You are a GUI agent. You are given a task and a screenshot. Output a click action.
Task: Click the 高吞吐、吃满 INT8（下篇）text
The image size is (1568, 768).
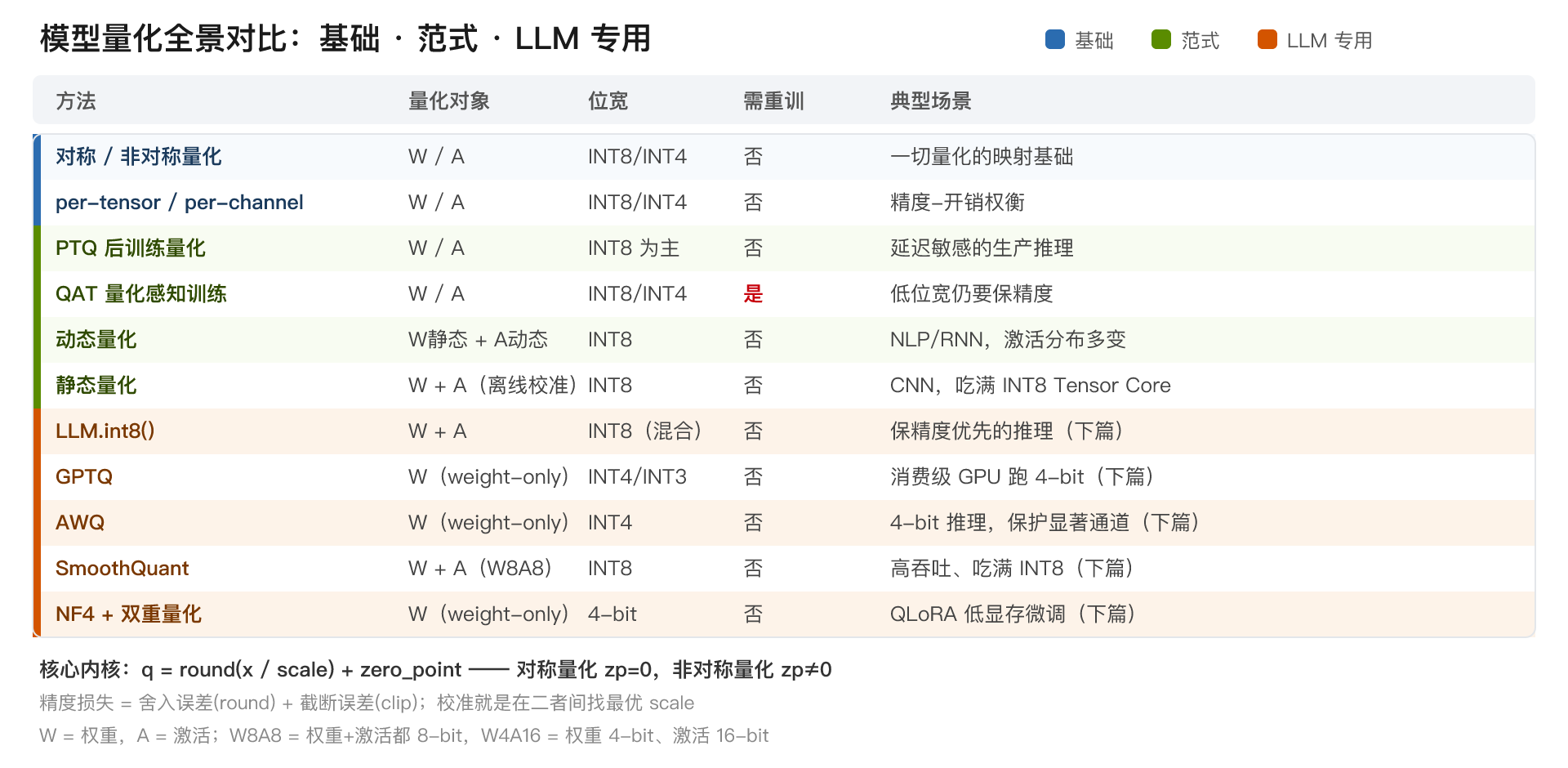tap(1013, 568)
